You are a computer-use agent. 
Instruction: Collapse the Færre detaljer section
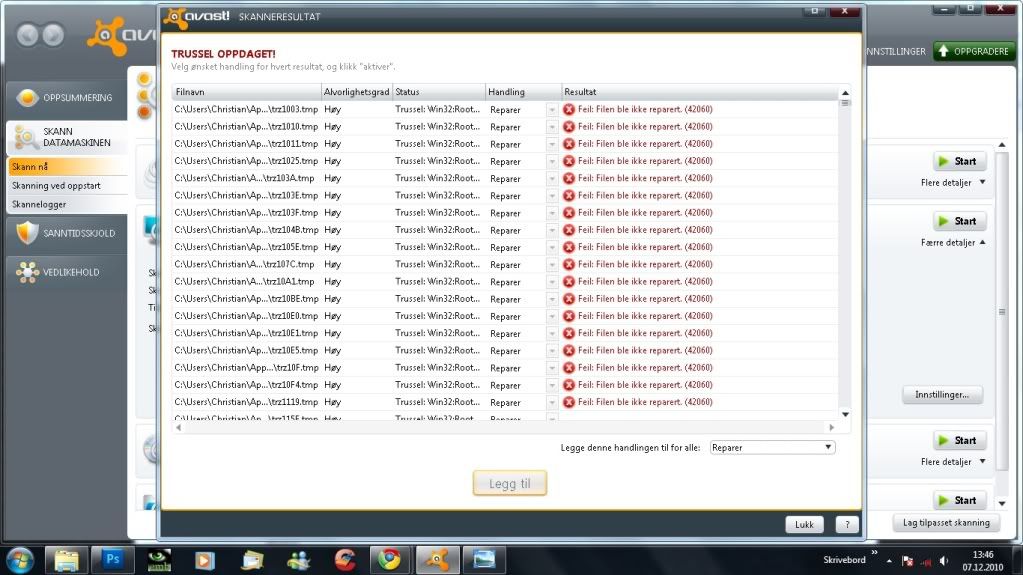click(953, 242)
